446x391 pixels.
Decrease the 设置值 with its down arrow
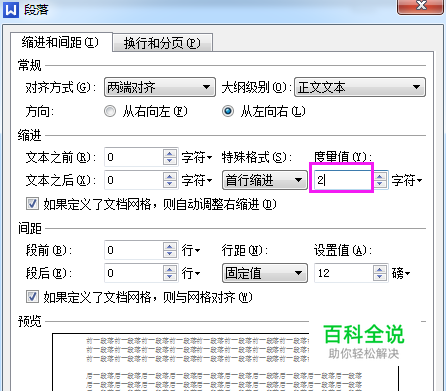point(380,277)
